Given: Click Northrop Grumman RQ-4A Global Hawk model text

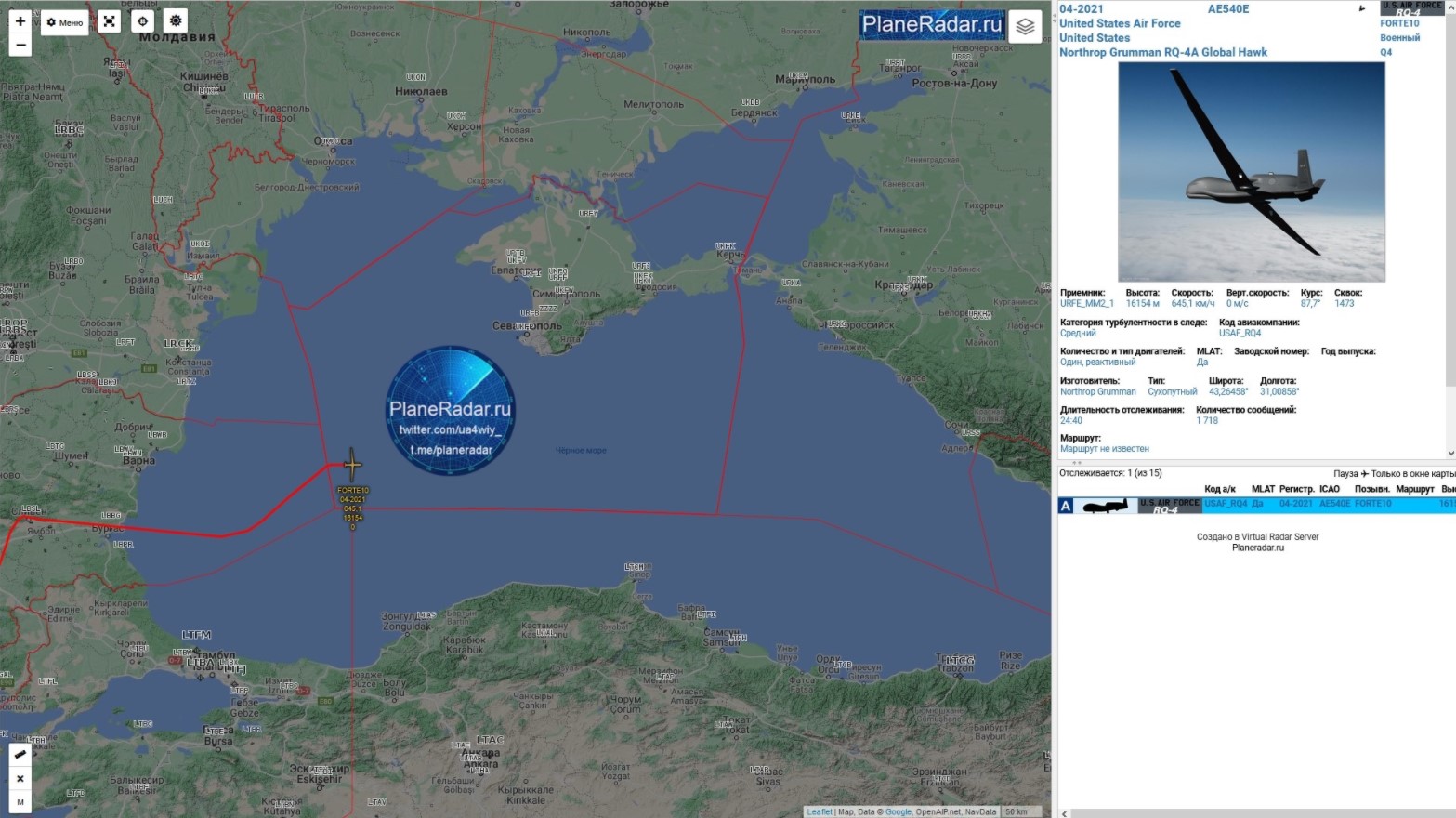Looking at the screenshot, I should click(1163, 52).
